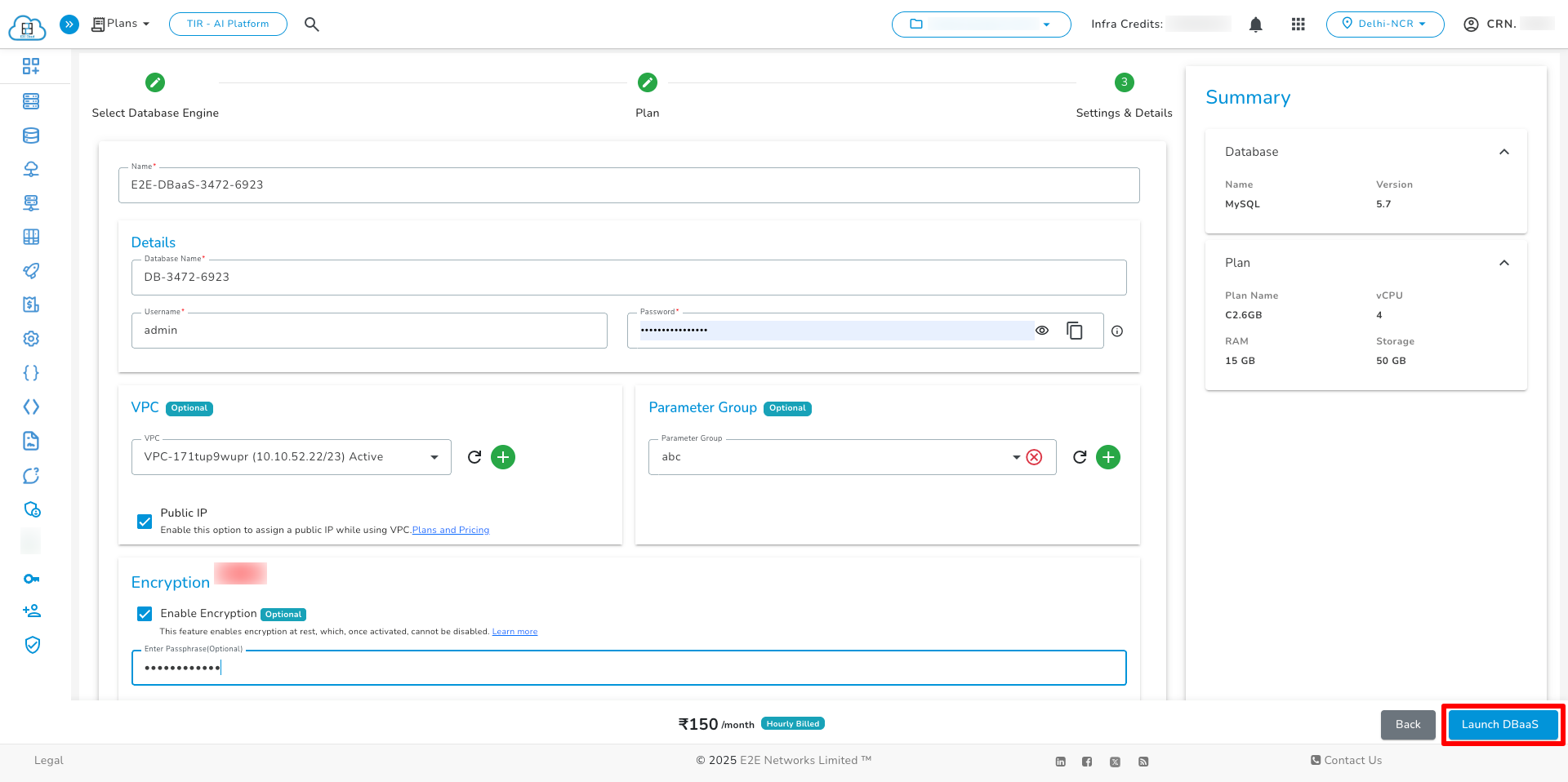Viewport: 1568px width, 782px height.
Task: Select the API key icon in sidebar
Action: point(31,579)
